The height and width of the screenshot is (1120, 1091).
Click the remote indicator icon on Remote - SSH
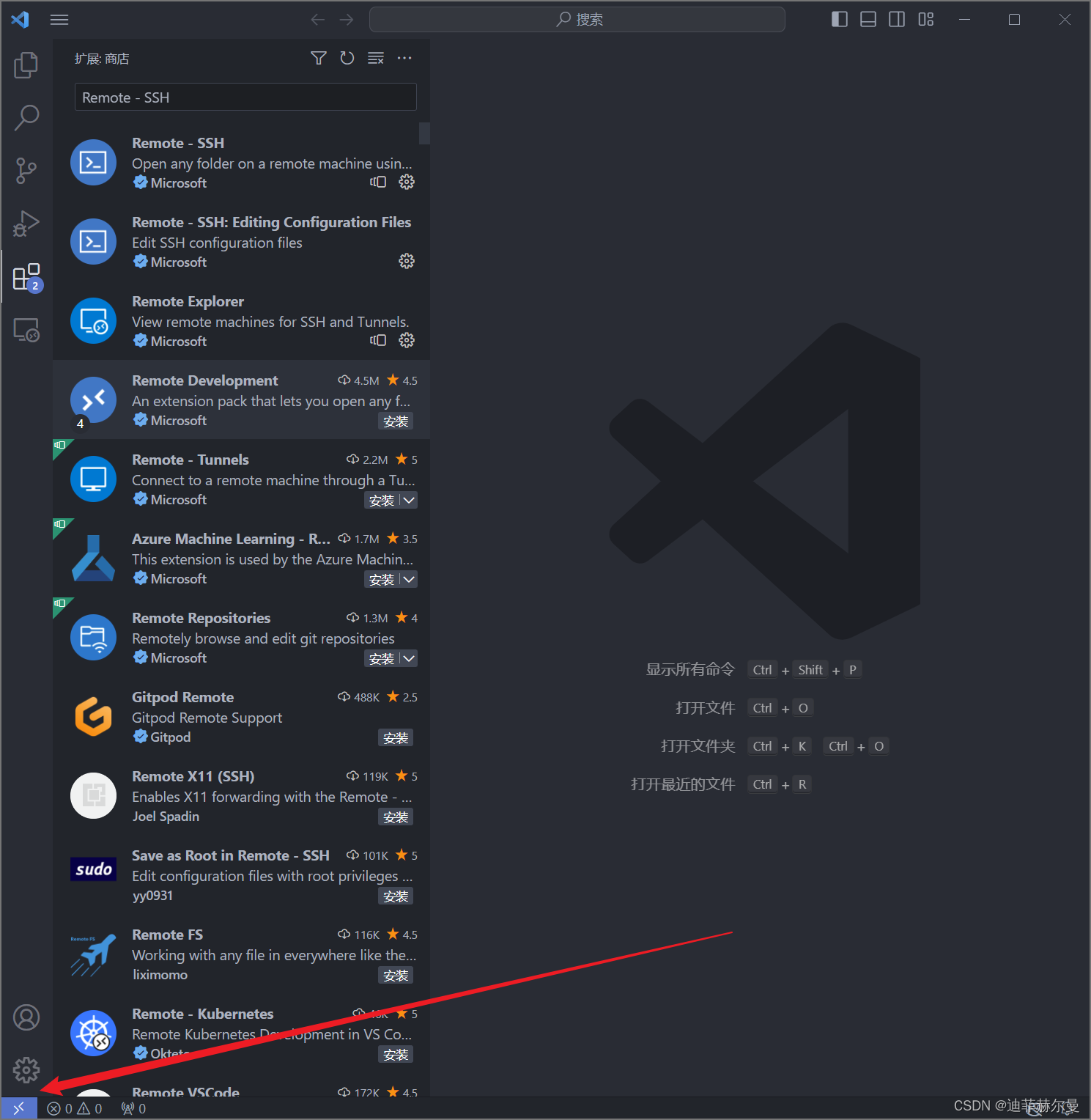[x=378, y=182]
